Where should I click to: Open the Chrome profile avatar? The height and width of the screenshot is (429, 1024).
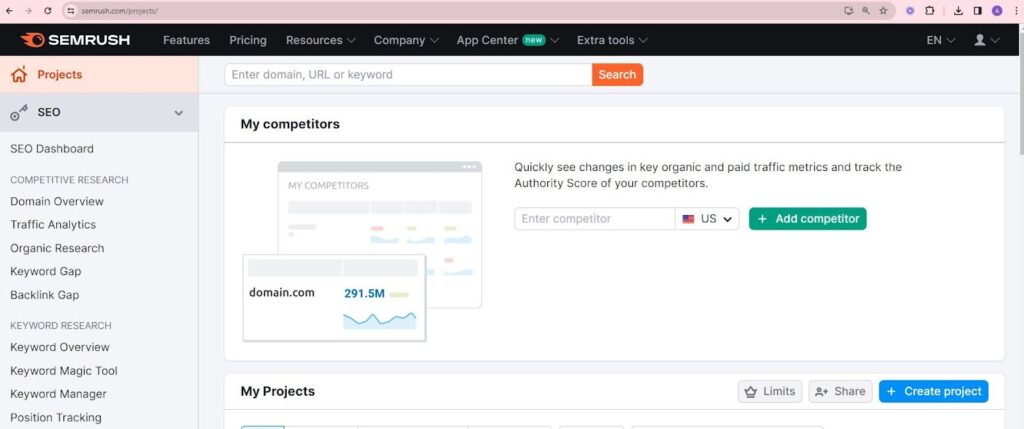997,11
